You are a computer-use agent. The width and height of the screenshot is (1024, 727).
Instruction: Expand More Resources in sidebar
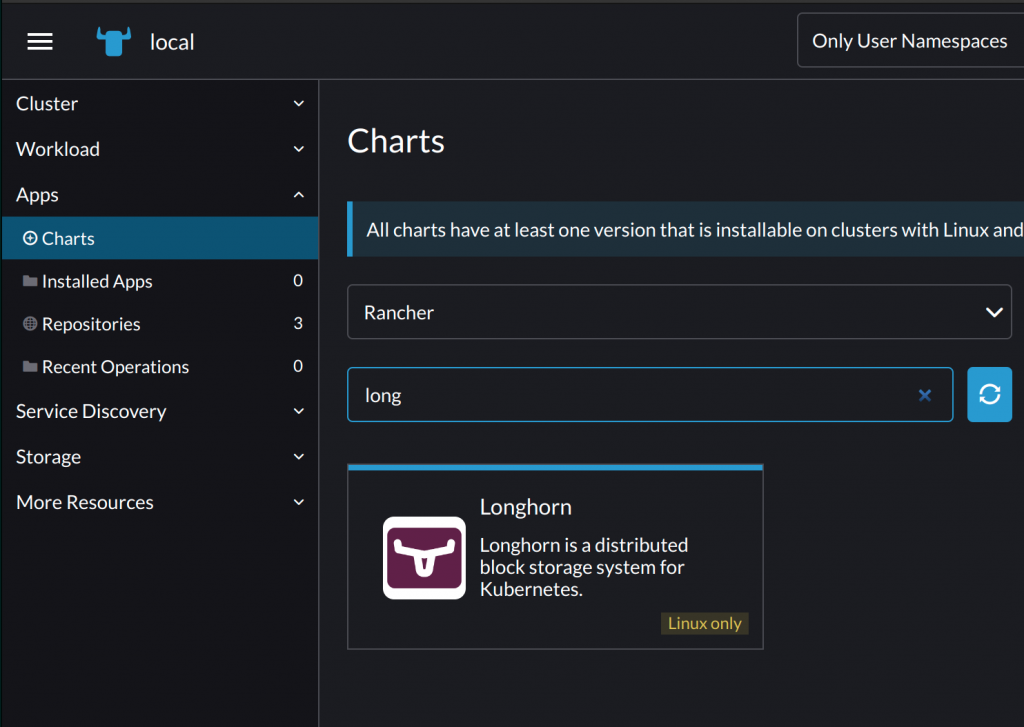point(298,502)
